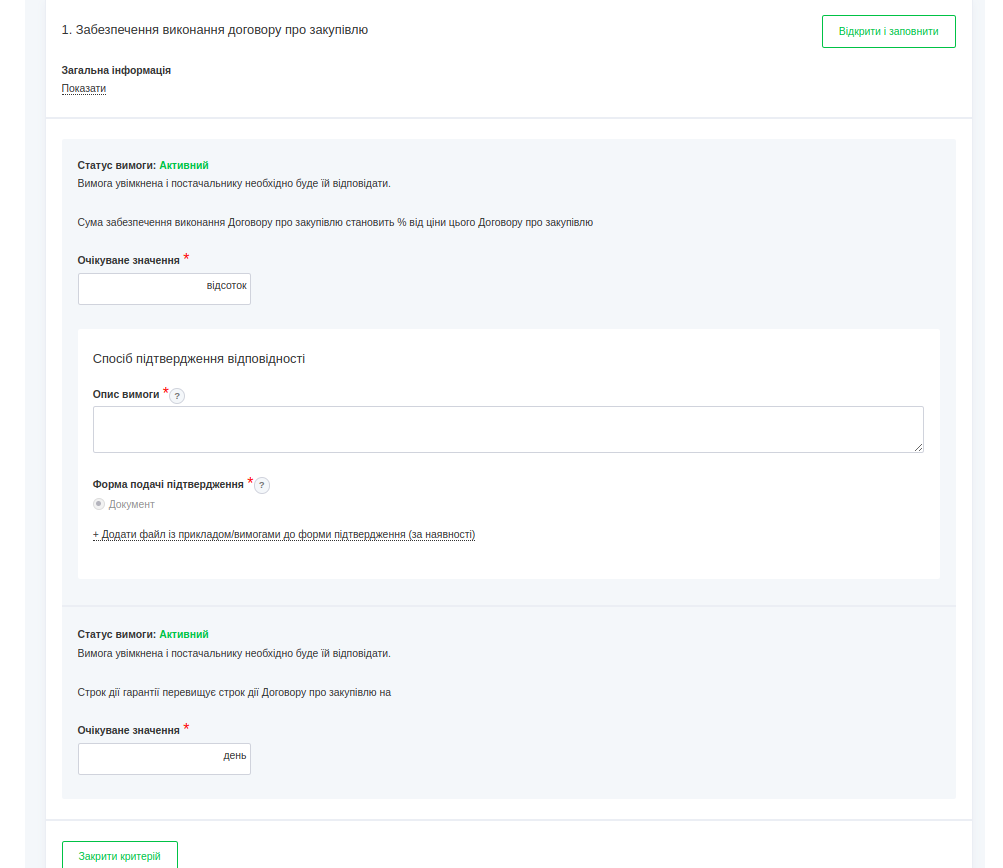Click the "Сума забезпечення виконання Договору" text
Viewport: 1003px width, 868px height.
click(335, 222)
